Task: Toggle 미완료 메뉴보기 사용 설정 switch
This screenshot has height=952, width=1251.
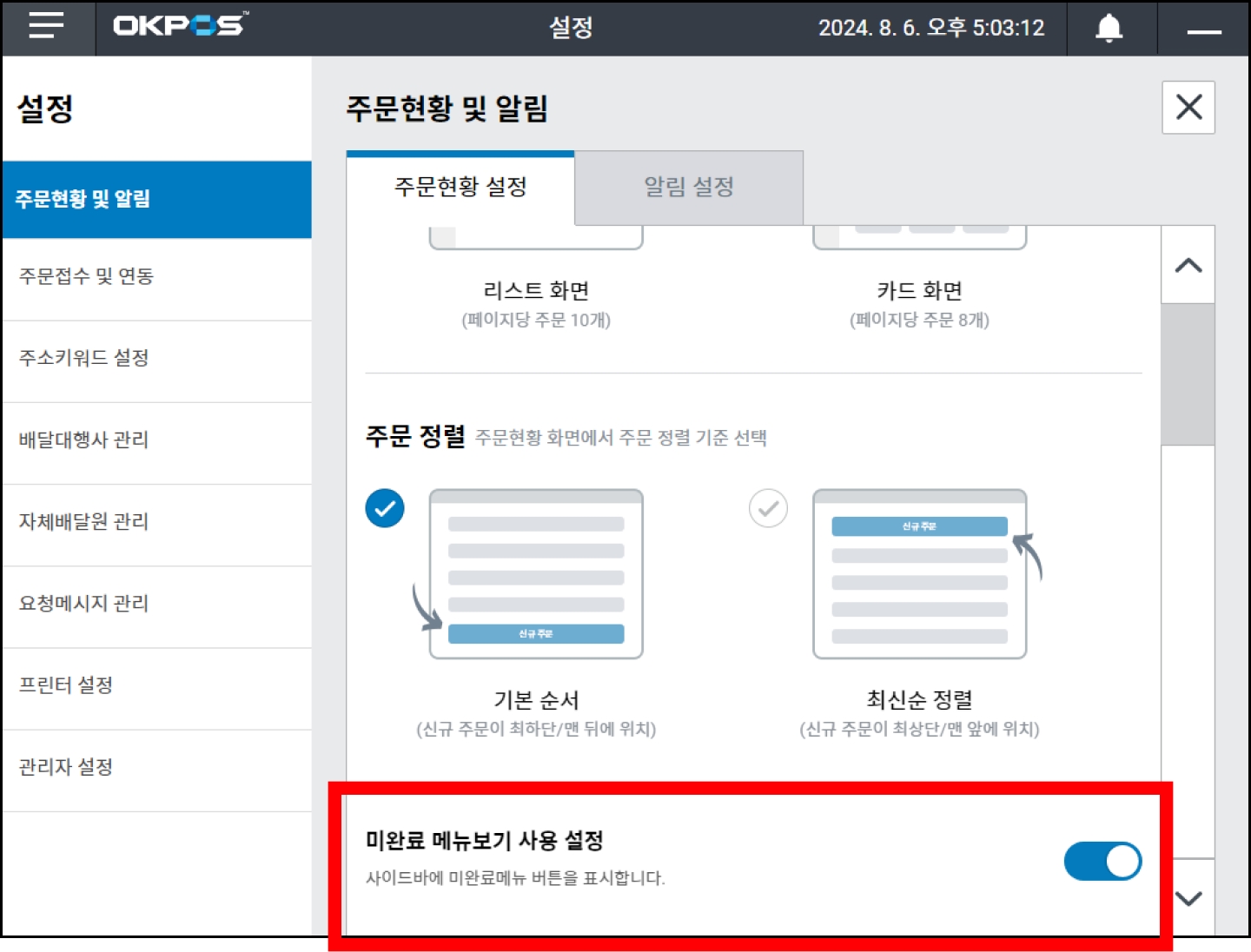Action: tap(1102, 861)
